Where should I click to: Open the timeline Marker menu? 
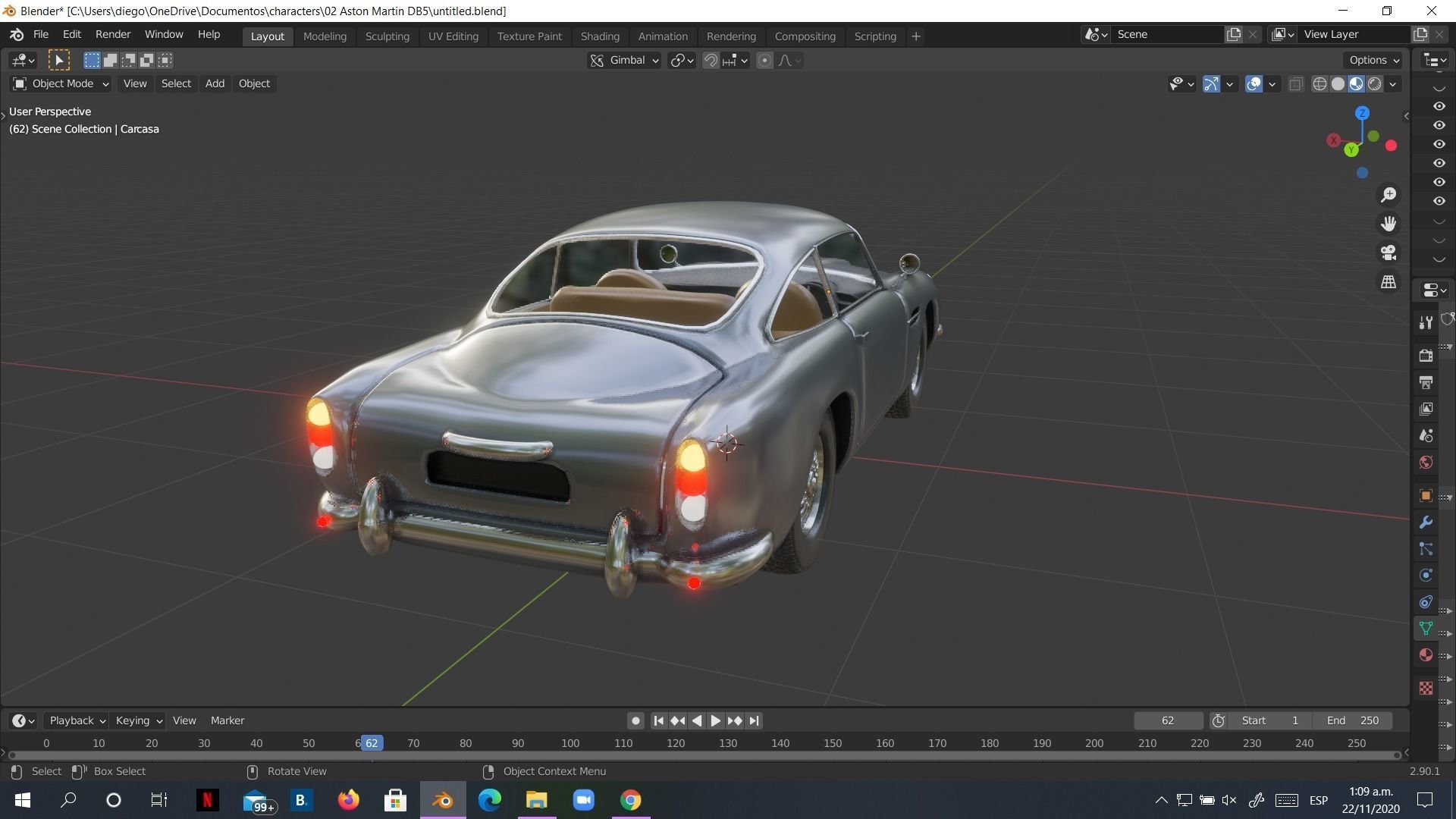click(x=227, y=720)
